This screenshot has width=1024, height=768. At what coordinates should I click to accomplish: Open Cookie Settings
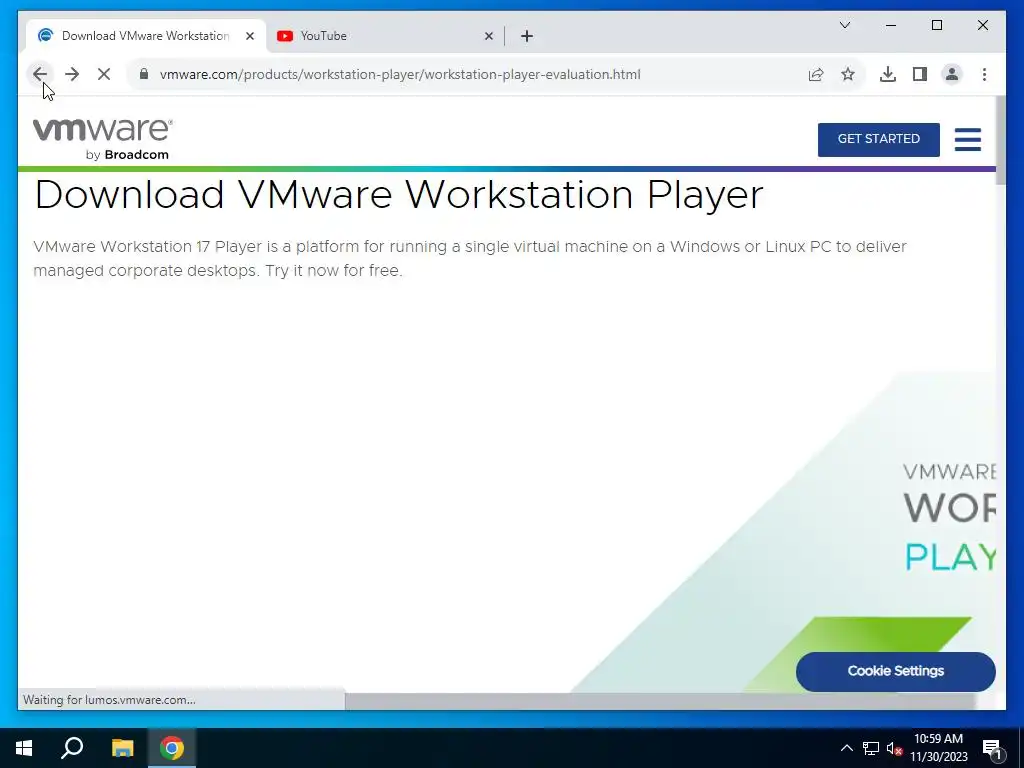(x=895, y=671)
